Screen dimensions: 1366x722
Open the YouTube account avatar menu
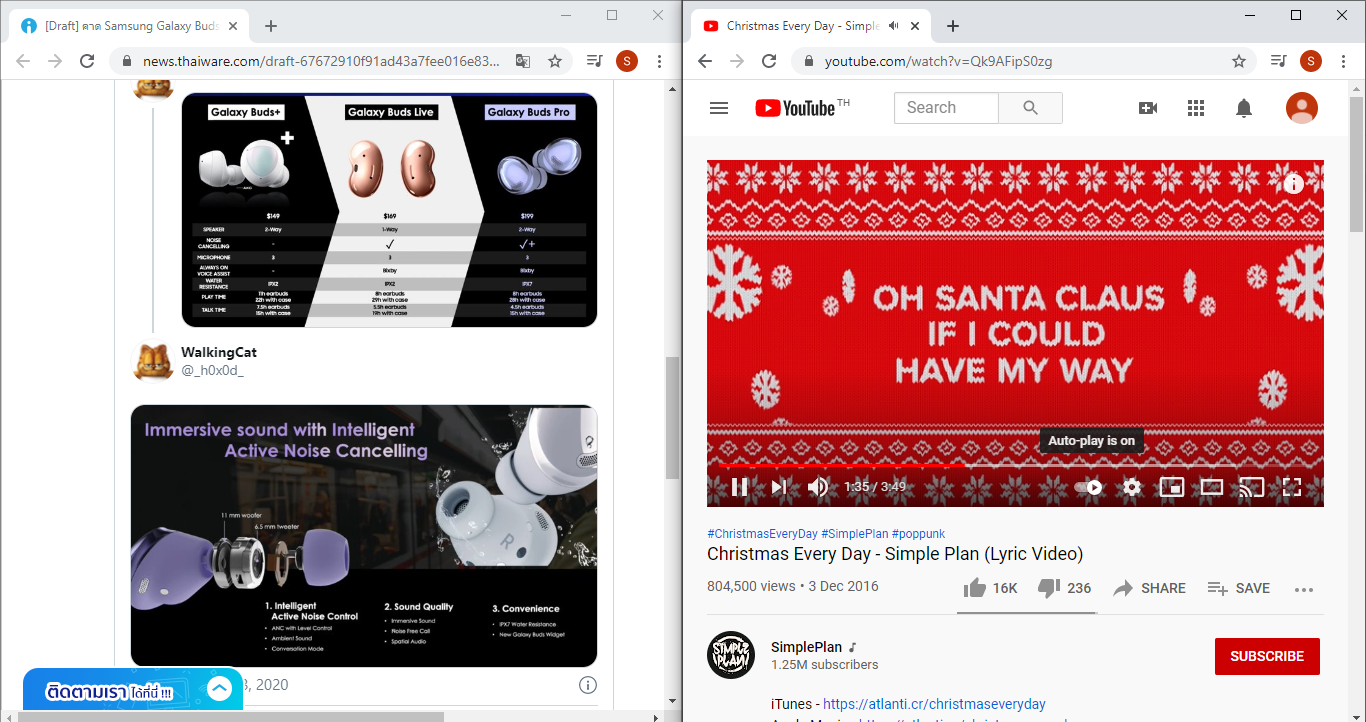pyautogui.click(x=1302, y=108)
